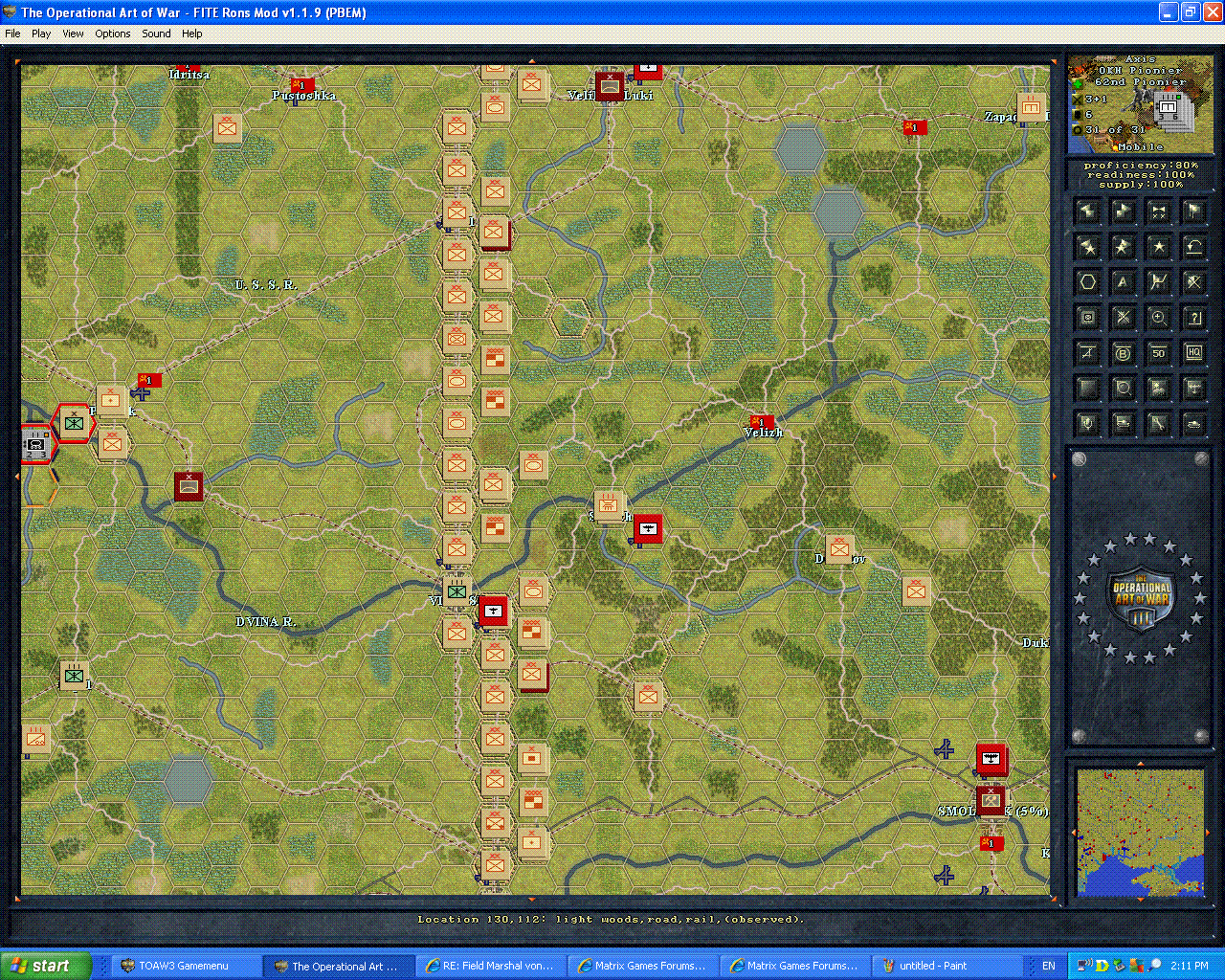Screen dimensions: 1225x980
Task: Click the tank with star icon
Action: click(x=1124, y=424)
